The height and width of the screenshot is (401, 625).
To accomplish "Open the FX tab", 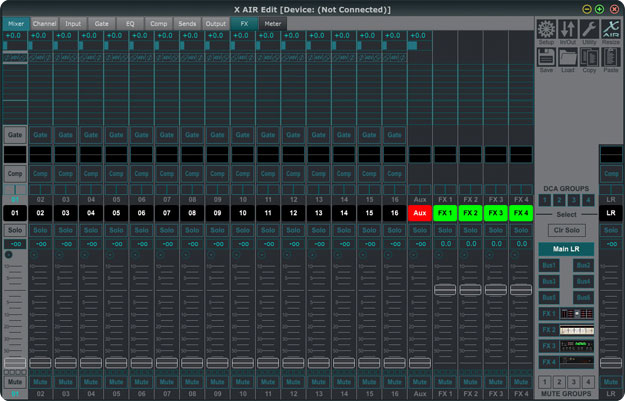I will (244, 24).
